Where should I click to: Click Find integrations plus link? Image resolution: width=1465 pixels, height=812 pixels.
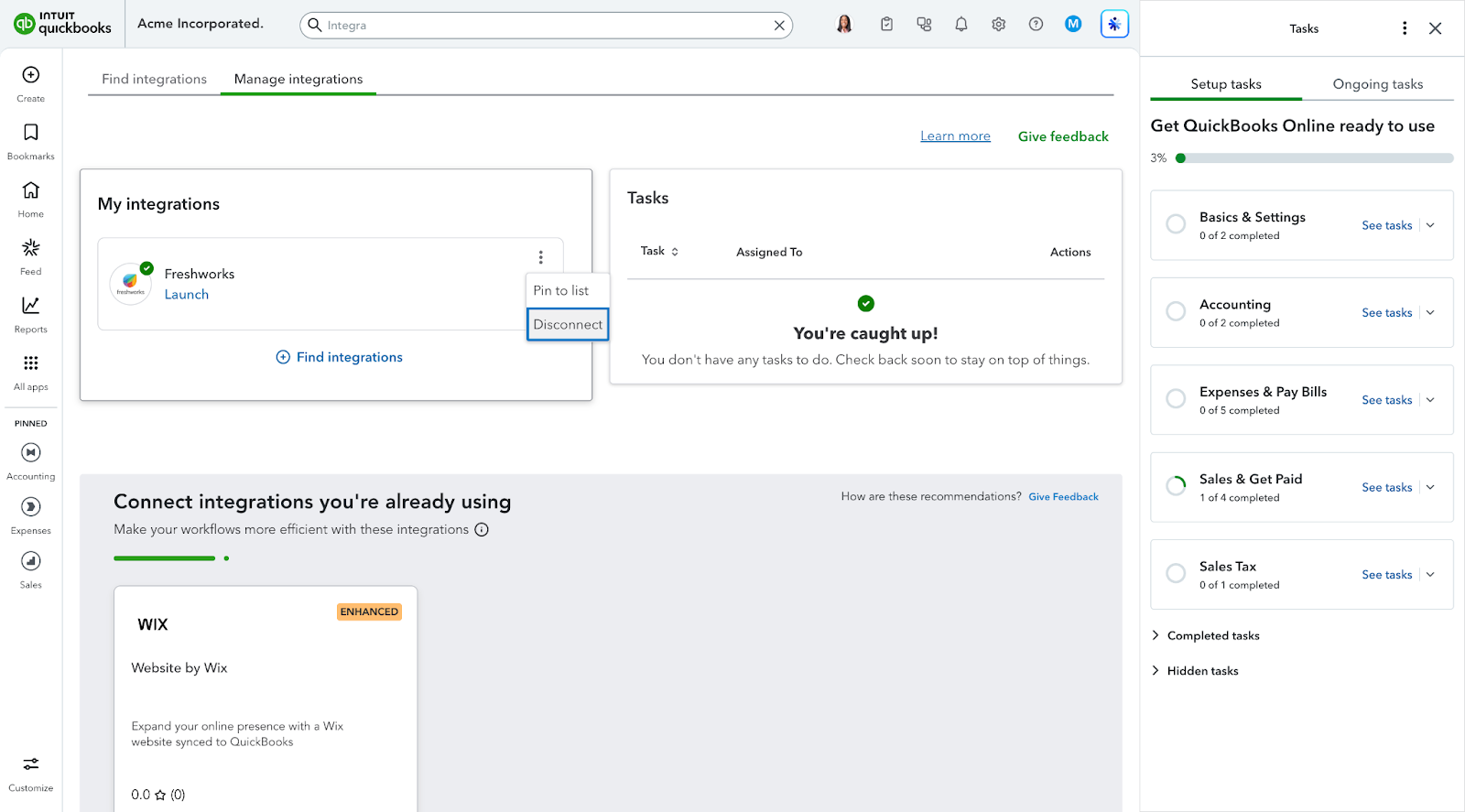pyautogui.click(x=340, y=357)
